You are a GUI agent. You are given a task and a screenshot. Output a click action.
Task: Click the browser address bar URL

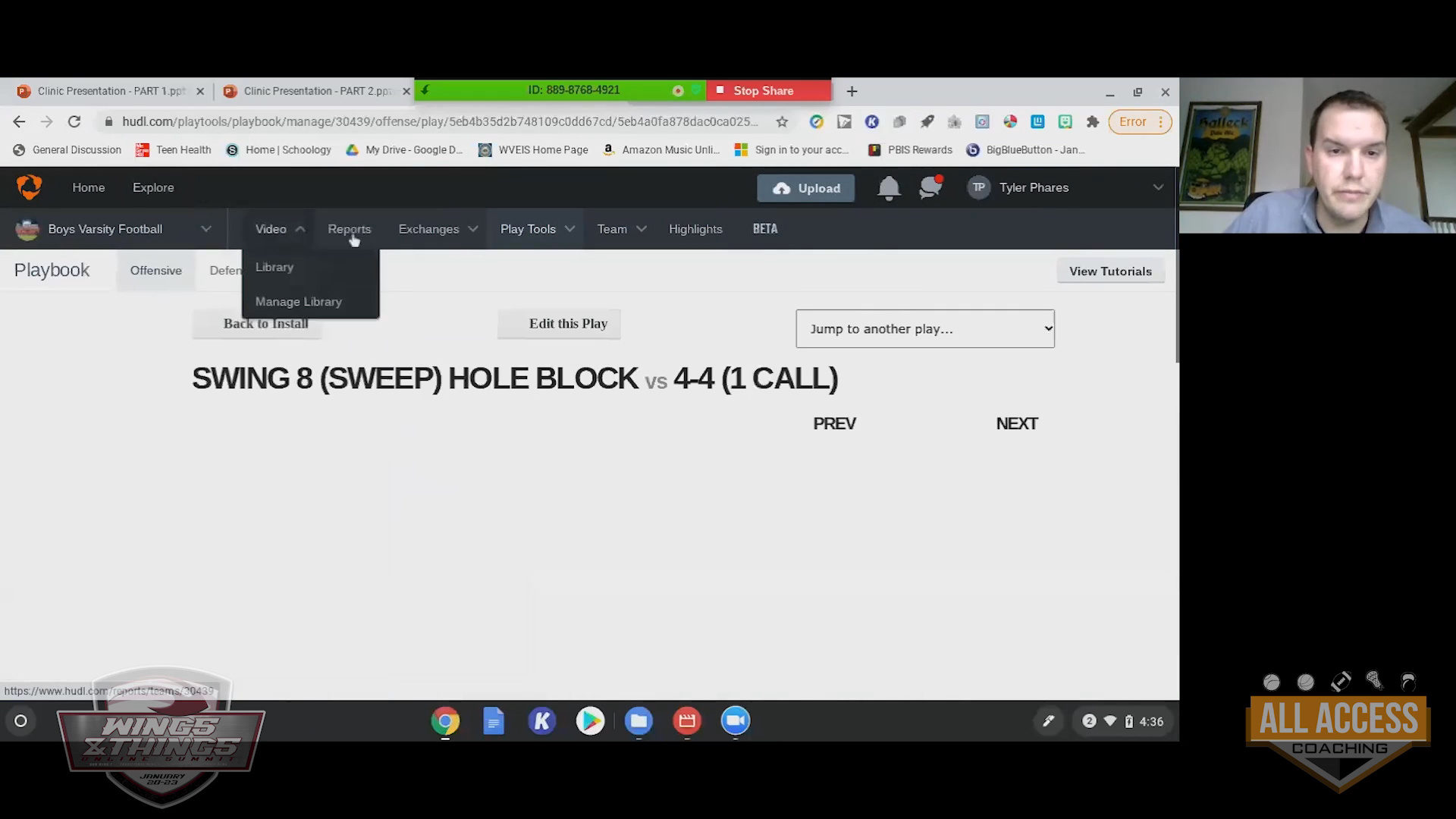pos(440,122)
